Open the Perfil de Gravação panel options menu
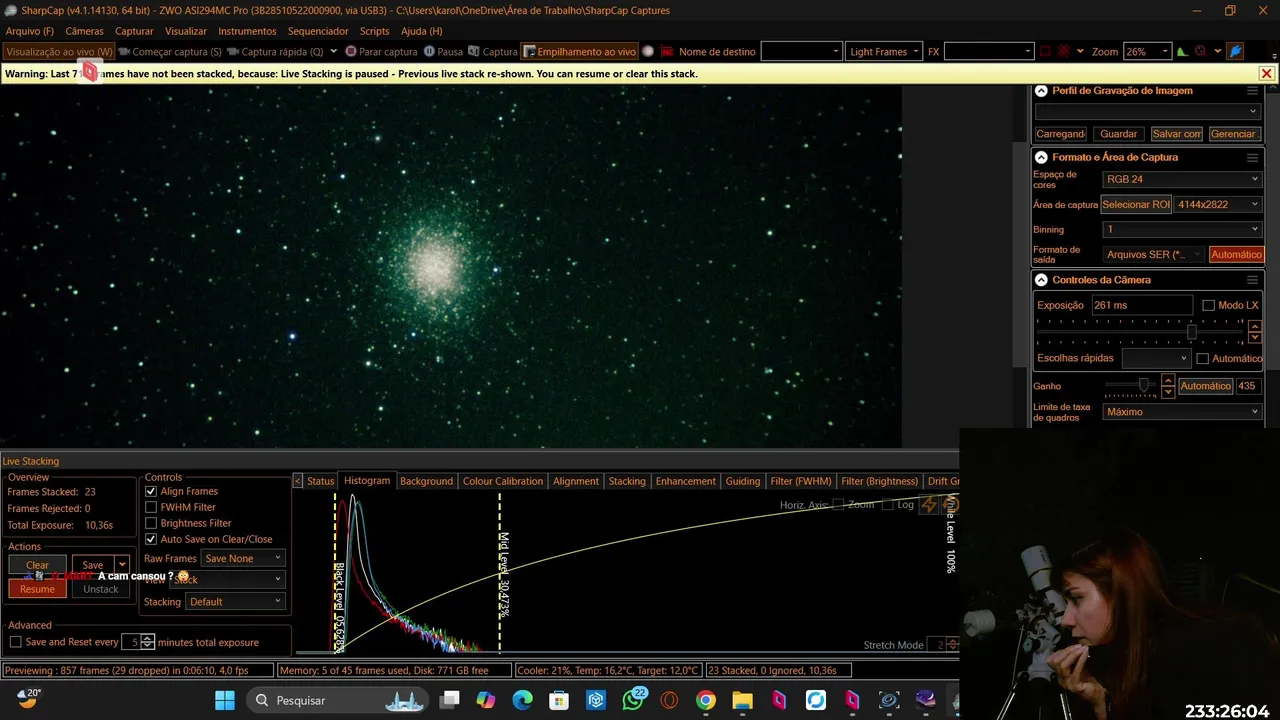This screenshot has height=720, width=1280. coord(1252,90)
